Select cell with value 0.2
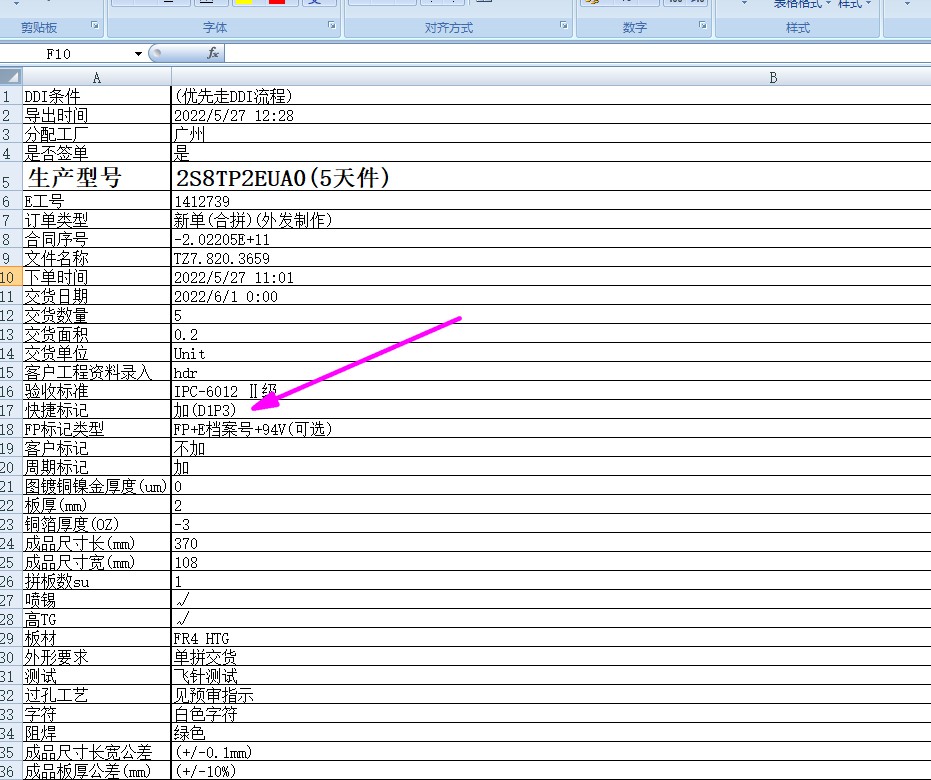 tap(551, 334)
